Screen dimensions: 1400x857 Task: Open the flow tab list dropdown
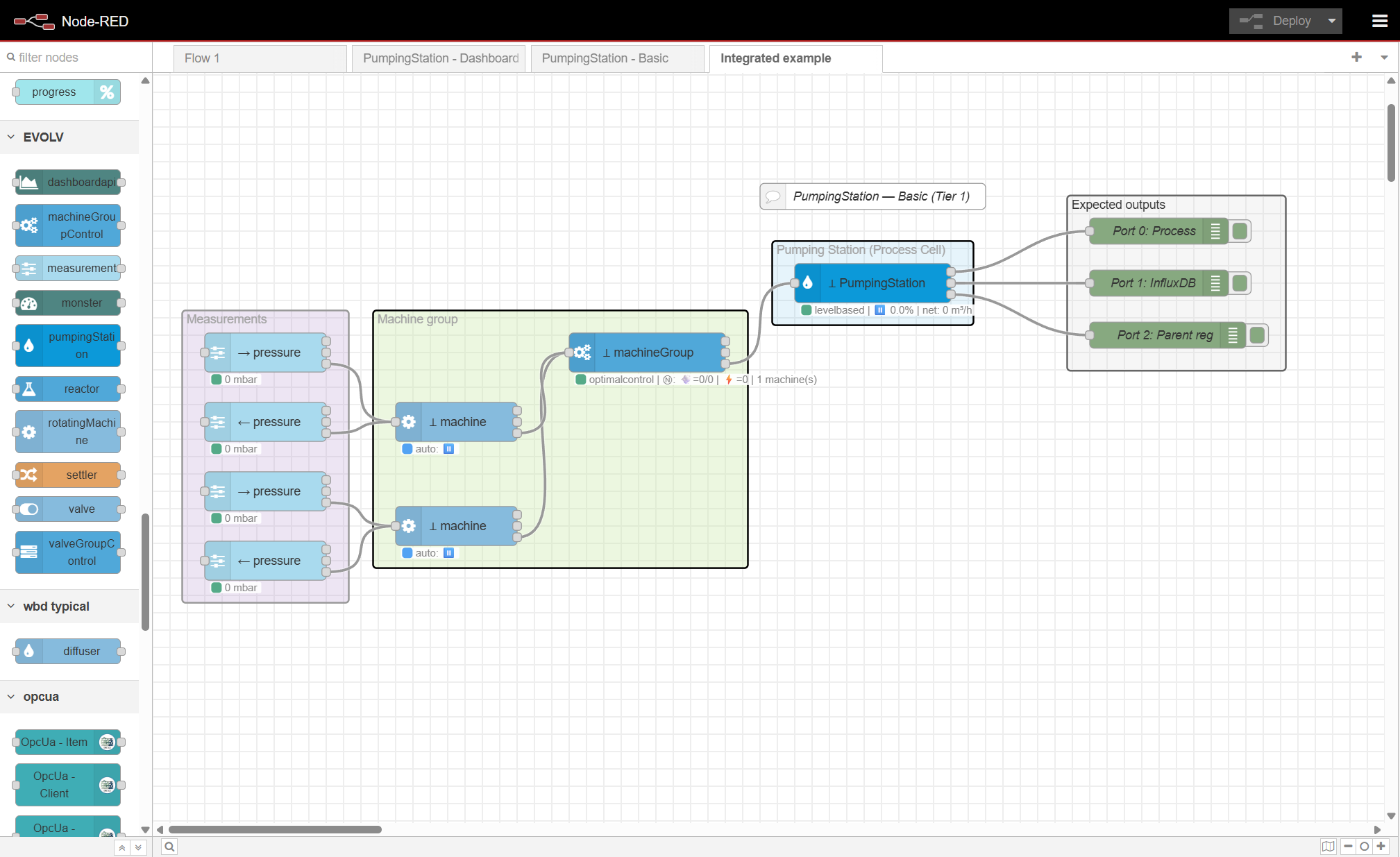[1384, 58]
